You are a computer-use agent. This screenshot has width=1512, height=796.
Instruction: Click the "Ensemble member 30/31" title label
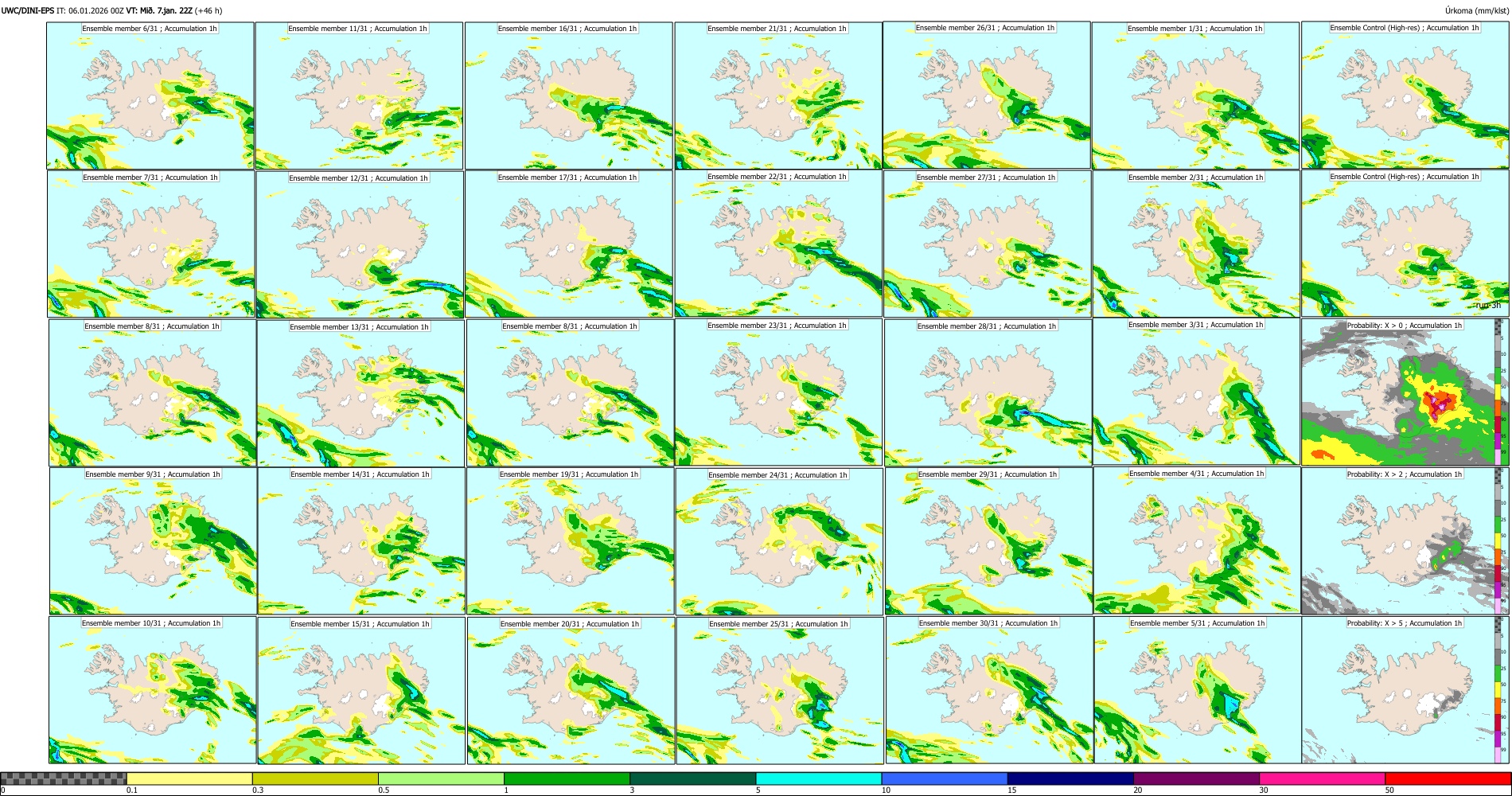pyautogui.click(x=988, y=623)
